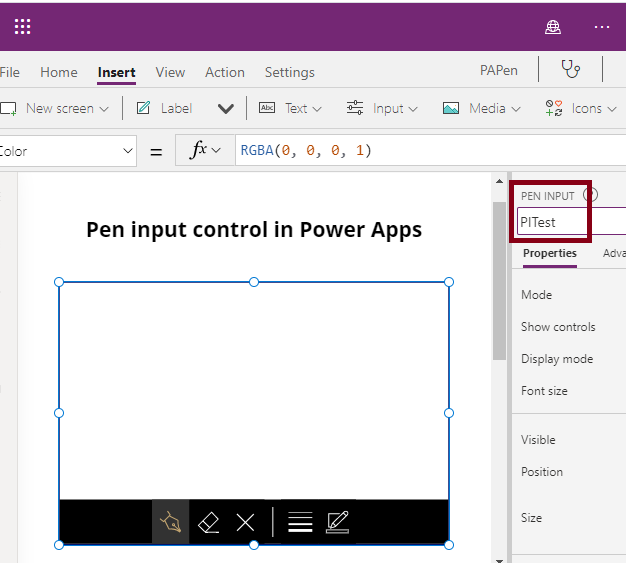Click the Font size property label
The height and width of the screenshot is (563, 626).
click(544, 391)
